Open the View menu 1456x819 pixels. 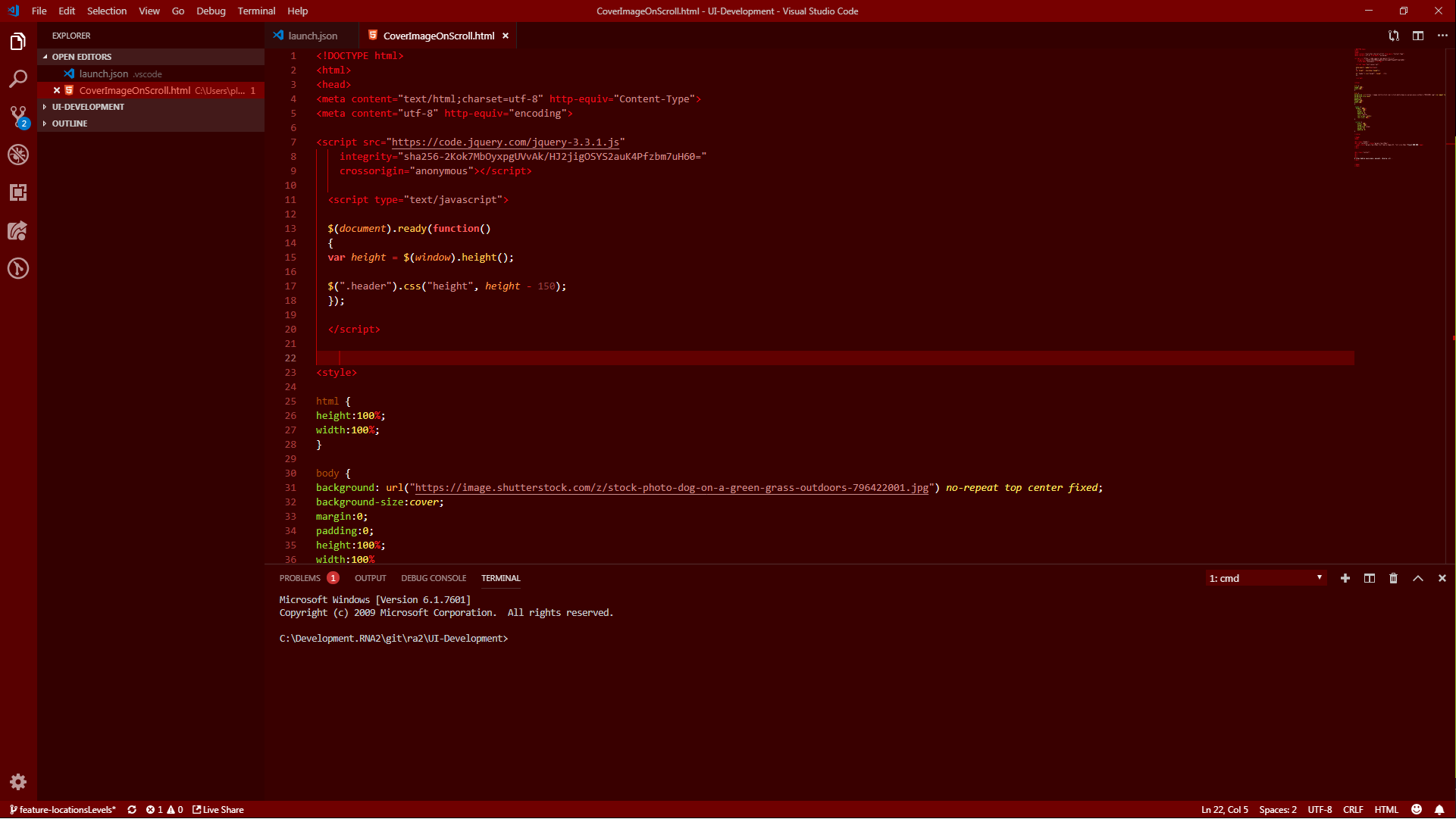(x=149, y=11)
